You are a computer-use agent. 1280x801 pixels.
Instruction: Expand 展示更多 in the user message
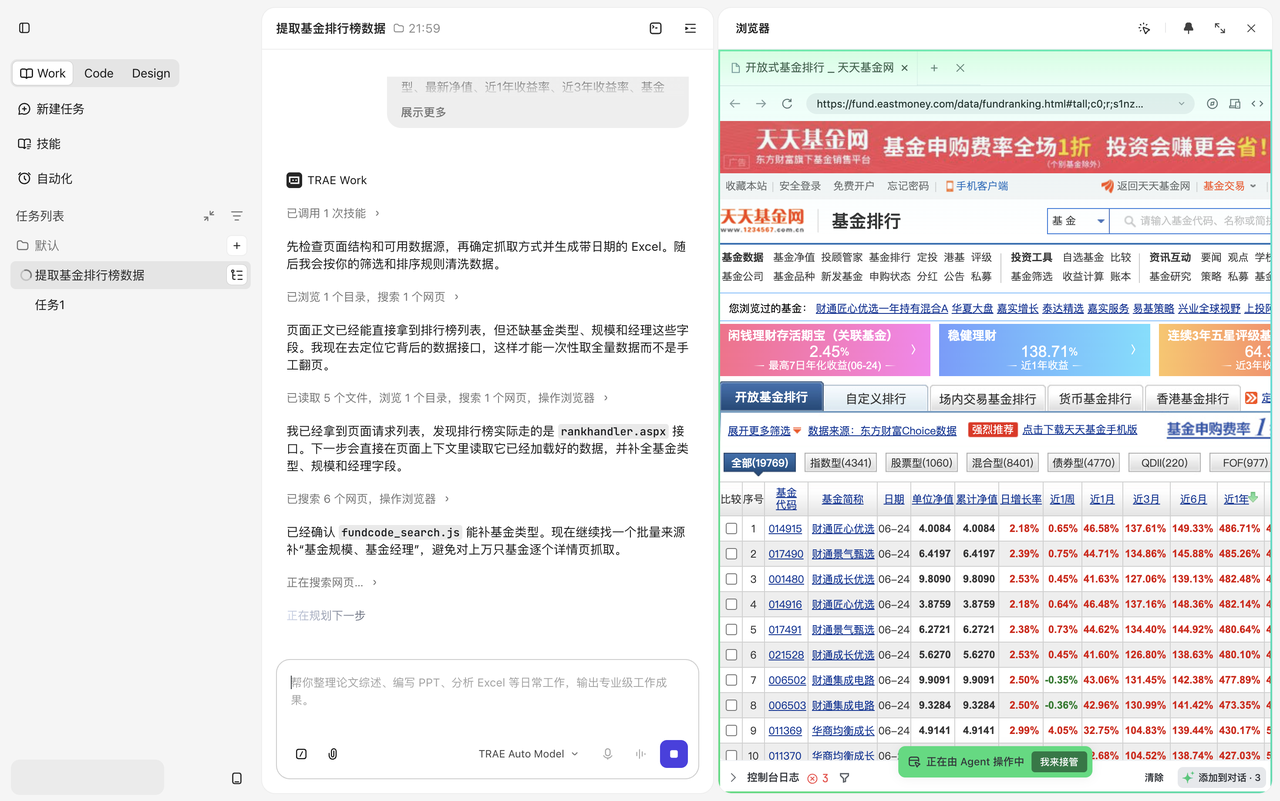click(423, 112)
